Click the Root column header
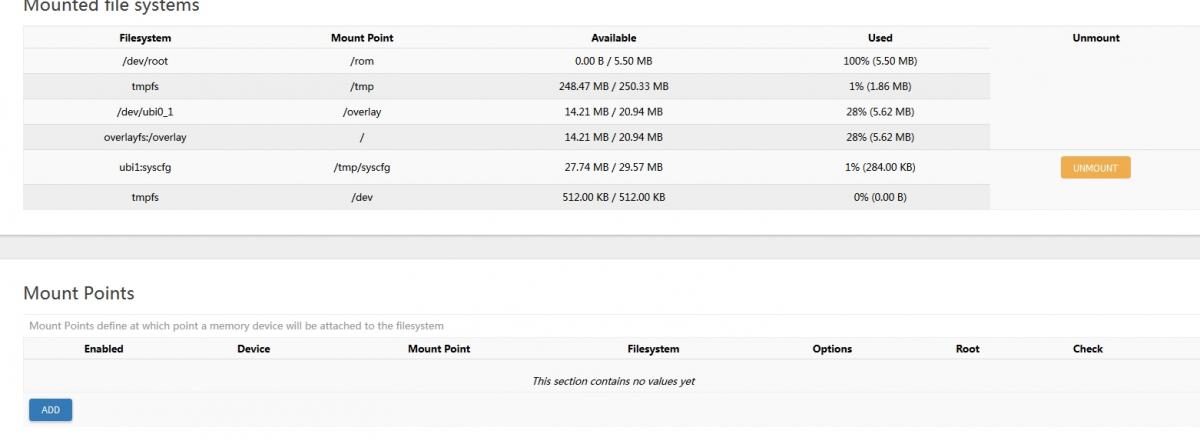This screenshot has height=441, width=1200. coord(968,349)
